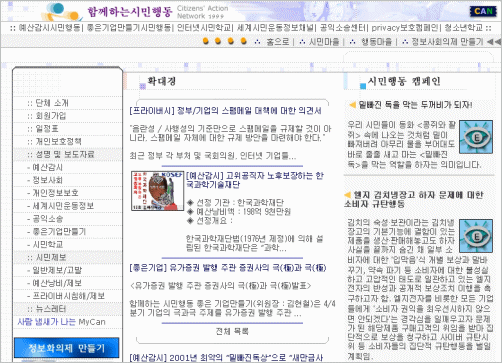Click the <유가증권 발행 주관 증권사> summary line

click(220, 286)
